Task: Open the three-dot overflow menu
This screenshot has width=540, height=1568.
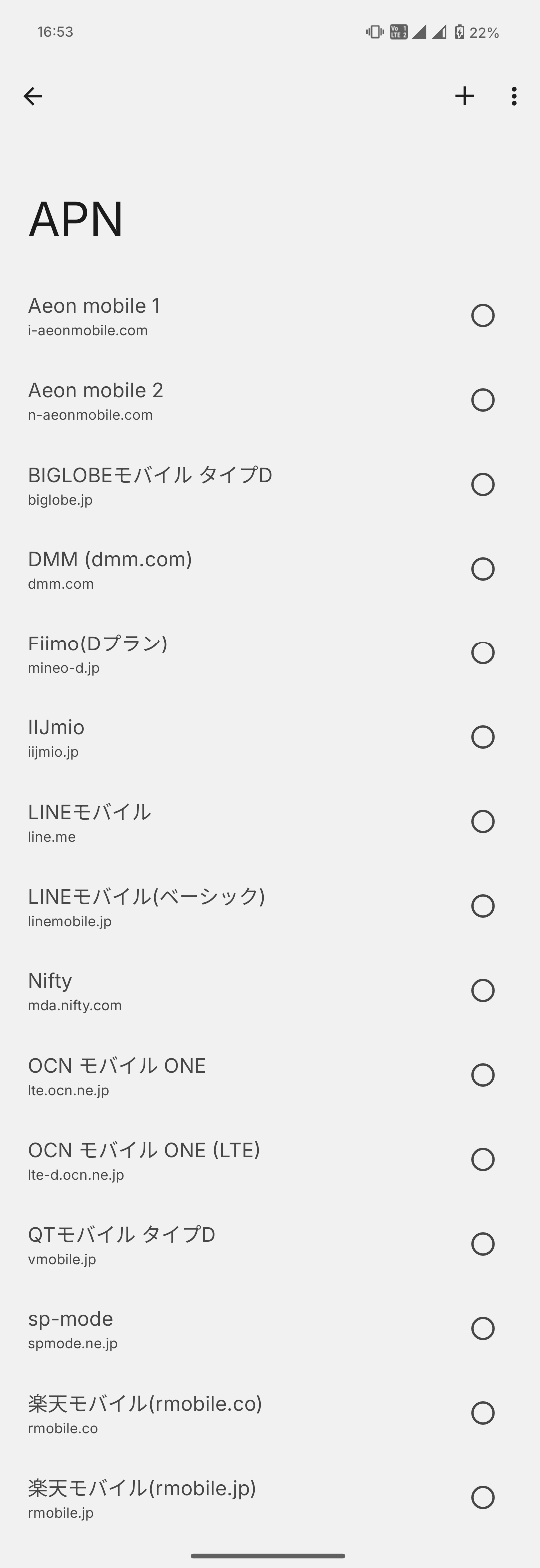Action: pyautogui.click(x=514, y=96)
